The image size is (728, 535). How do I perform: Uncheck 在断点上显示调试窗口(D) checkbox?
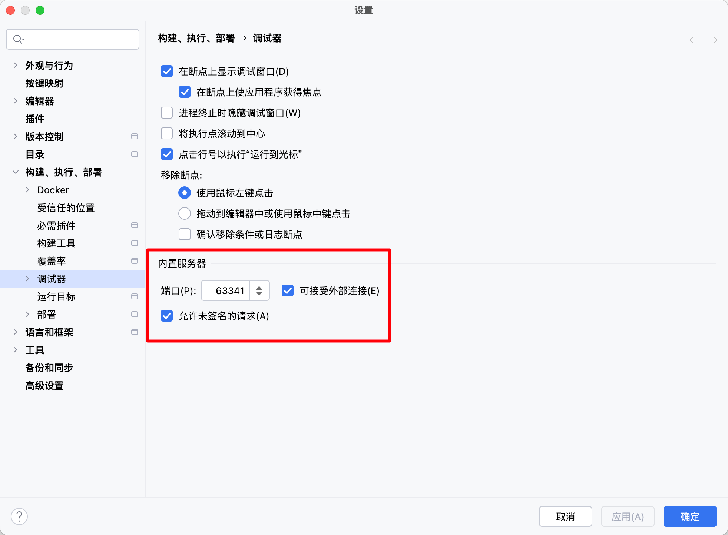pos(167,72)
